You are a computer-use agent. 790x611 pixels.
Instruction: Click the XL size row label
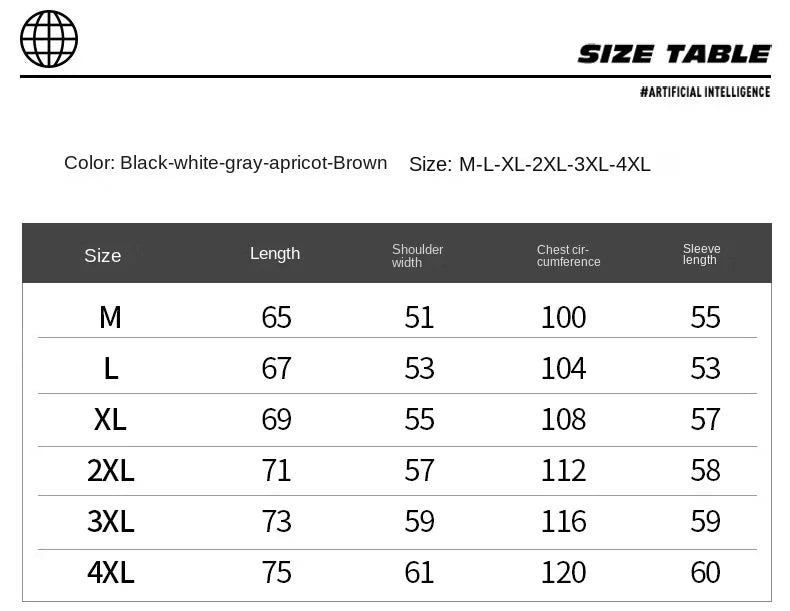click(110, 420)
